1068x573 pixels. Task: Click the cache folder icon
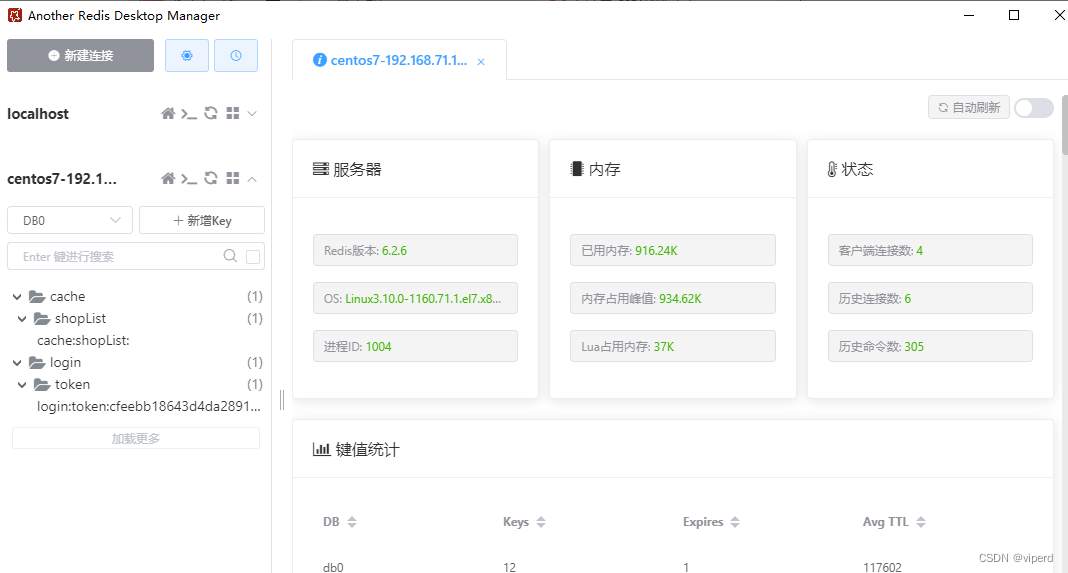click(x=37, y=296)
